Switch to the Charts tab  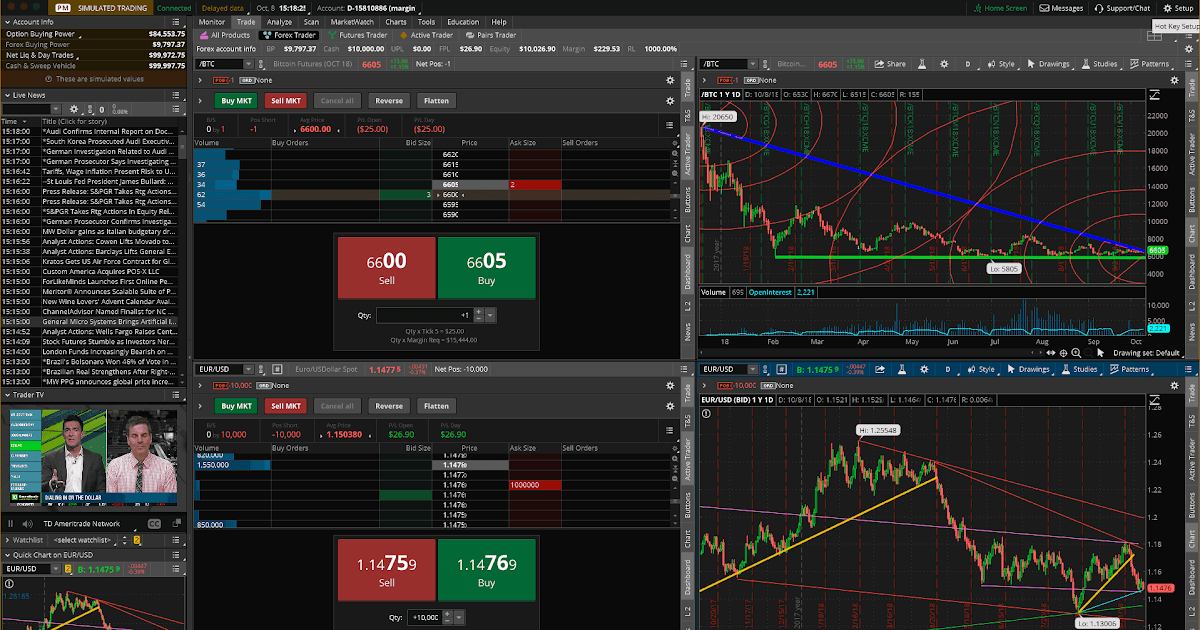click(x=395, y=21)
